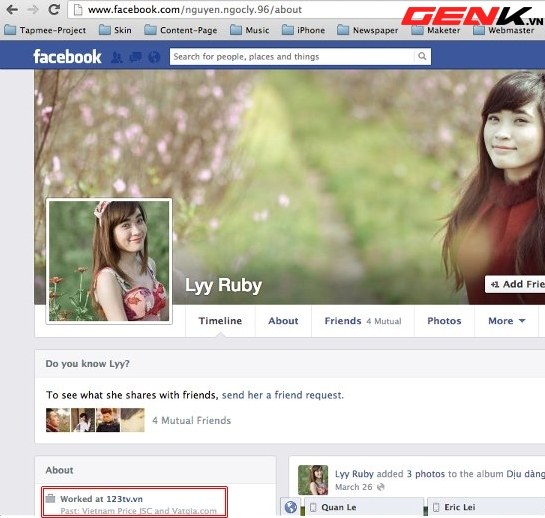Viewport: 545px width, 518px height.
Task: Click the browser back arrow
Action: 12,9
